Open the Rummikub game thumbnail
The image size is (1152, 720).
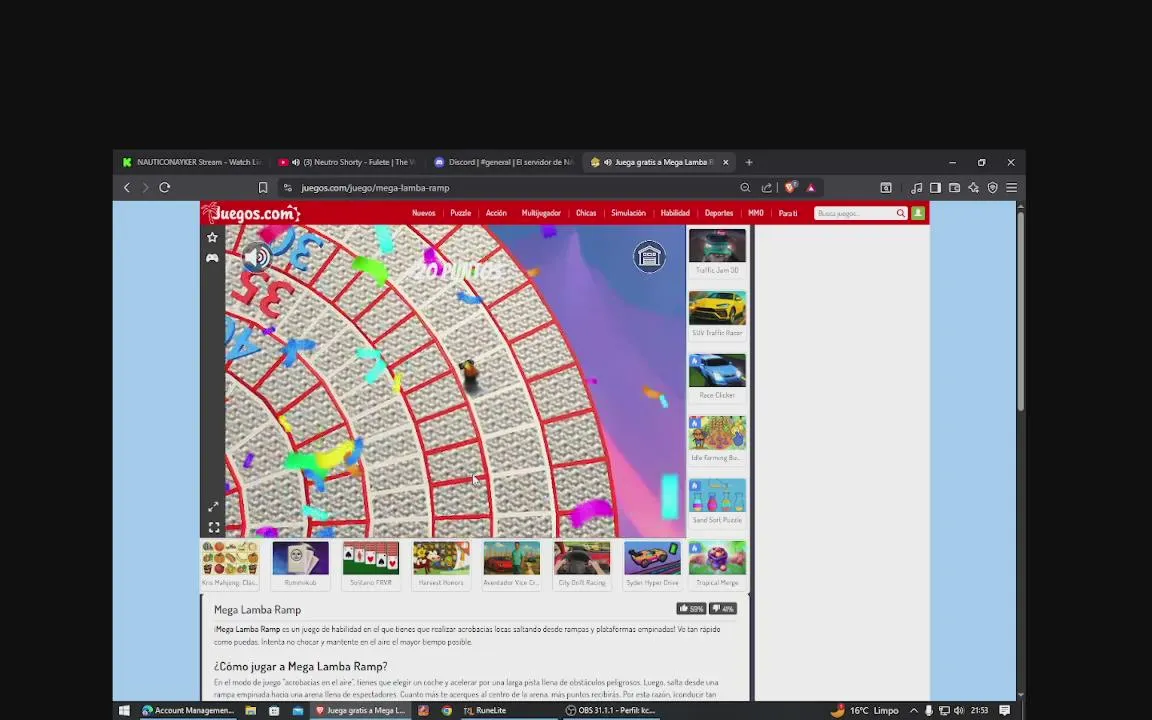(300, 558)
